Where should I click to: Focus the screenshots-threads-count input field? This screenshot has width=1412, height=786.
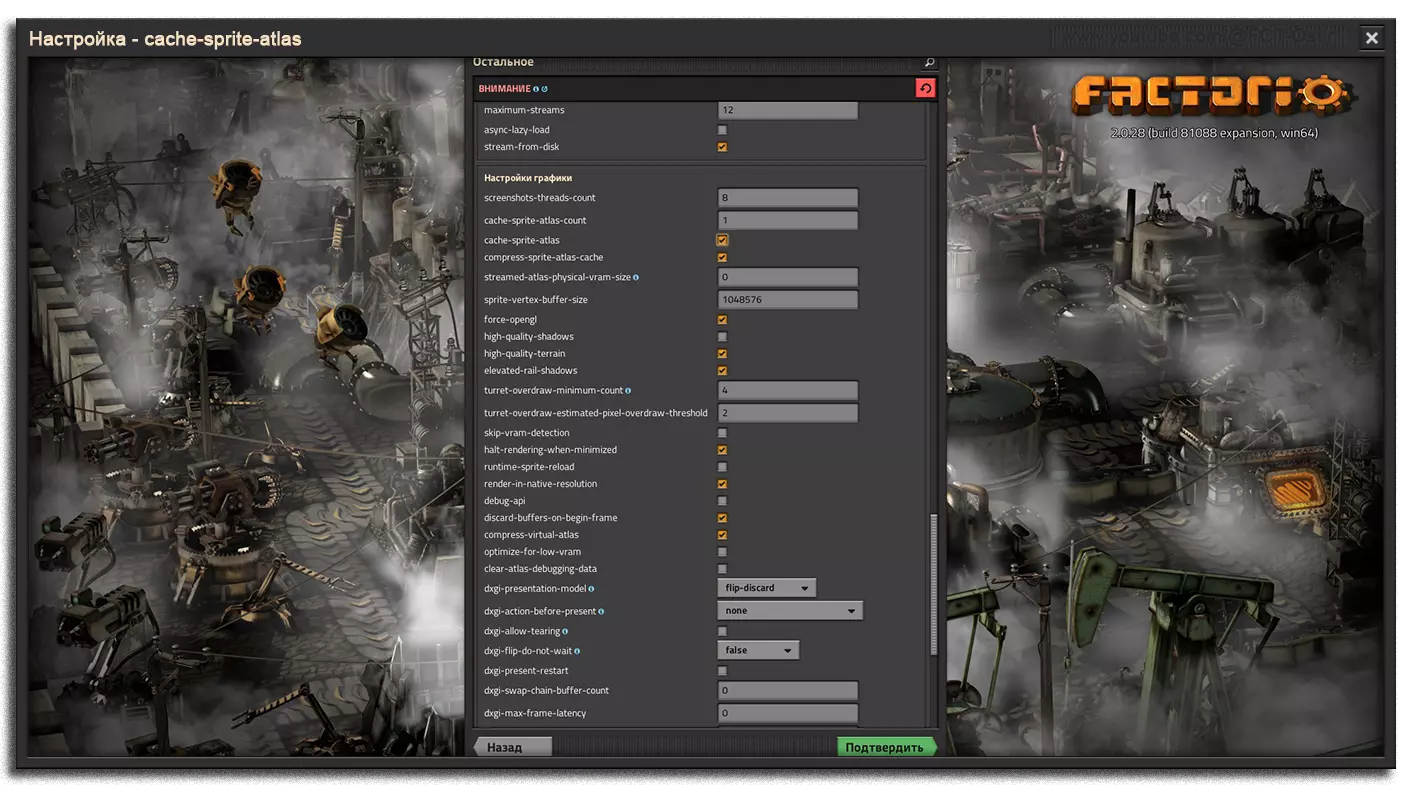[787, 198]
